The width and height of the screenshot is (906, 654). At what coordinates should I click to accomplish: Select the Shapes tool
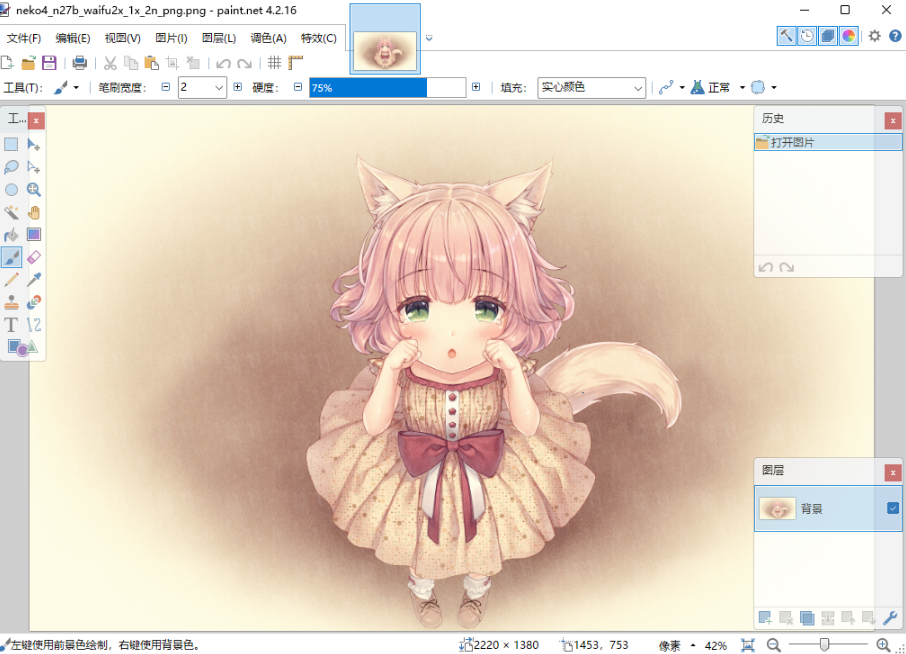(22, 347)
